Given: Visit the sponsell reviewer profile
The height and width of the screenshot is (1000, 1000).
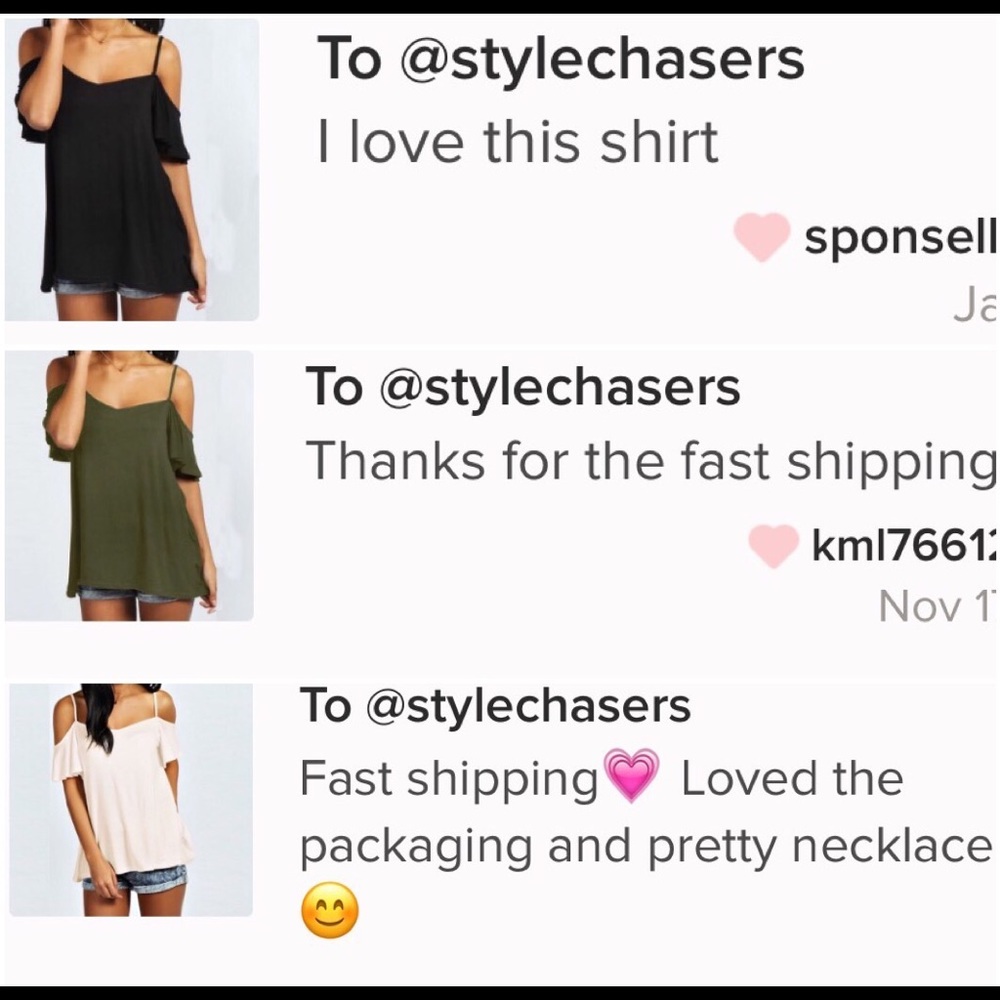Looking at the screenshot, I should tap(900, 237).
